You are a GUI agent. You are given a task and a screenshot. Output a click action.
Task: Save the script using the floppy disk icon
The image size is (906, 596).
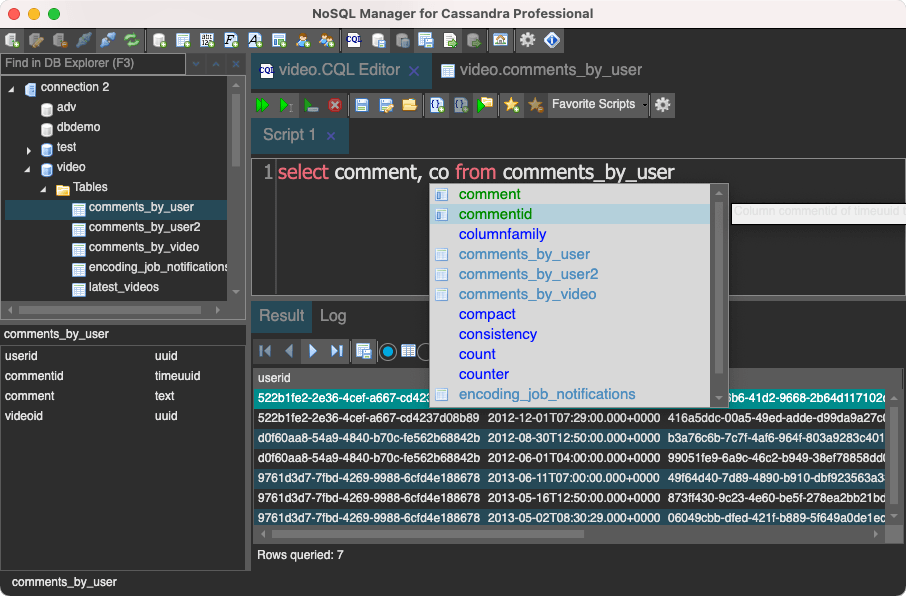point(362,105)
